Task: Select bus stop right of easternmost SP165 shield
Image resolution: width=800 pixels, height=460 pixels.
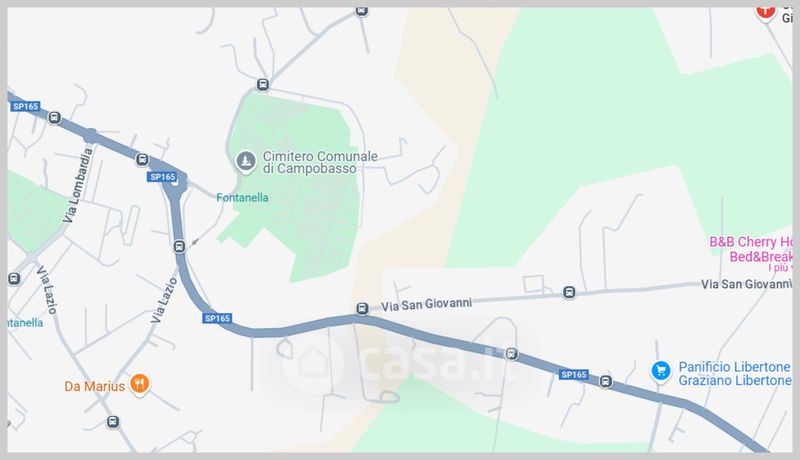Action: 606,381
